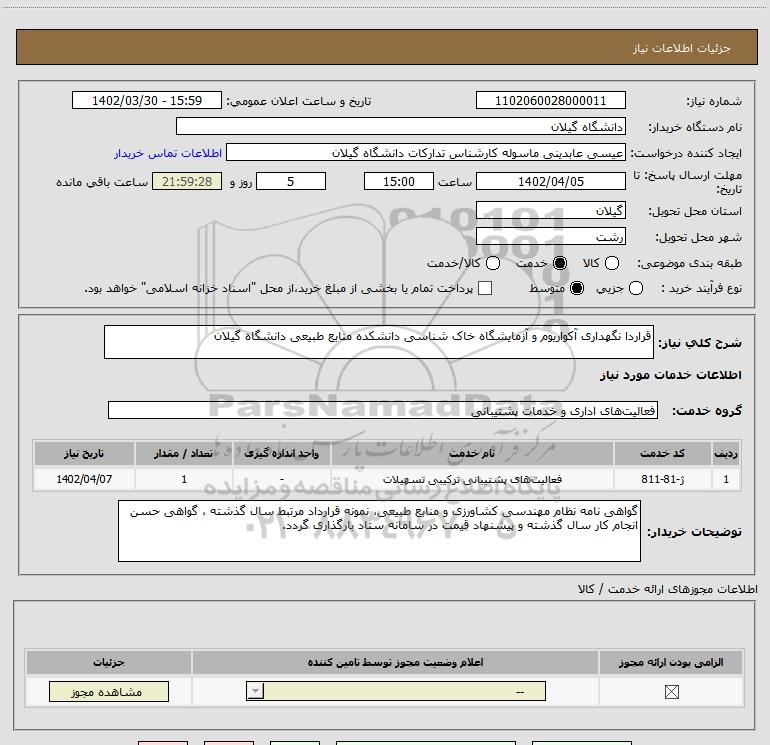This screenshot has width=770, height=745.
Task: Click the cell فعالیت‌های پشتیبانی ترکیبی تسهیلات
Action: [x=472, y=479]
